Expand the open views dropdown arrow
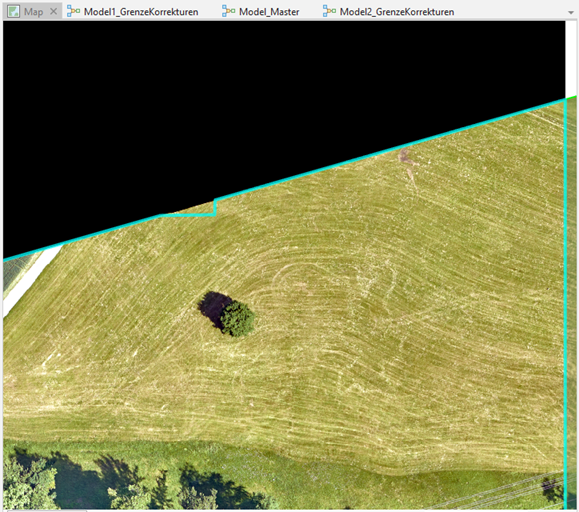The height and width of the screenshot is (512, 579). [571, 13]
